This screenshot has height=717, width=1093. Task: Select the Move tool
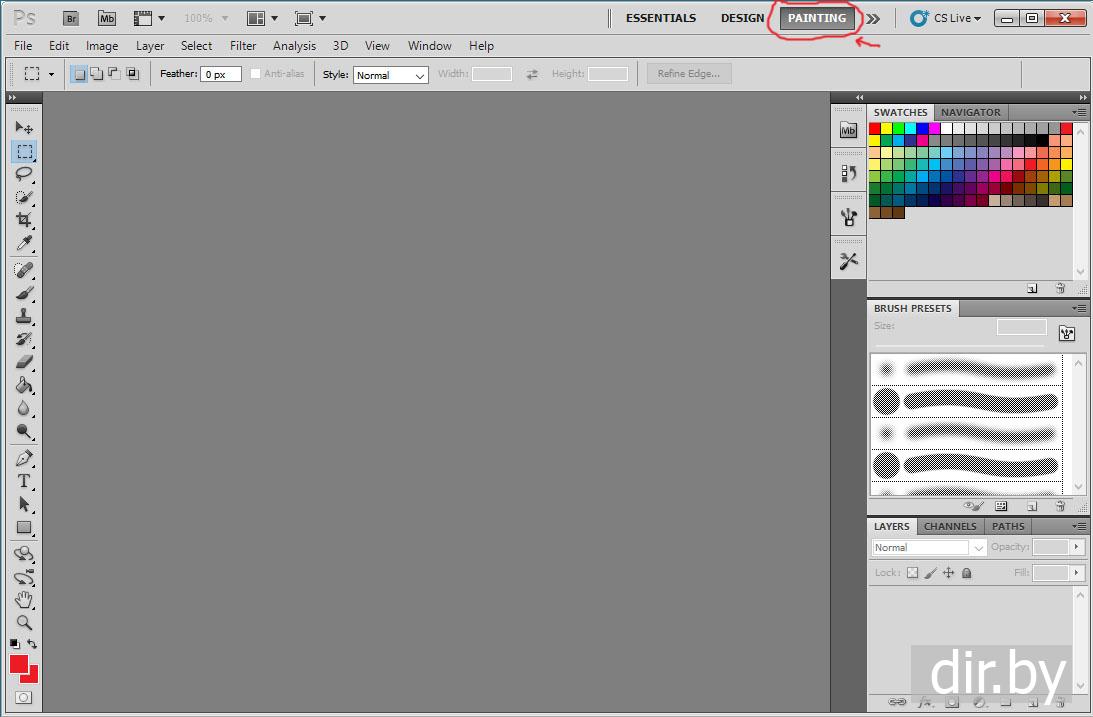[24, 128]
